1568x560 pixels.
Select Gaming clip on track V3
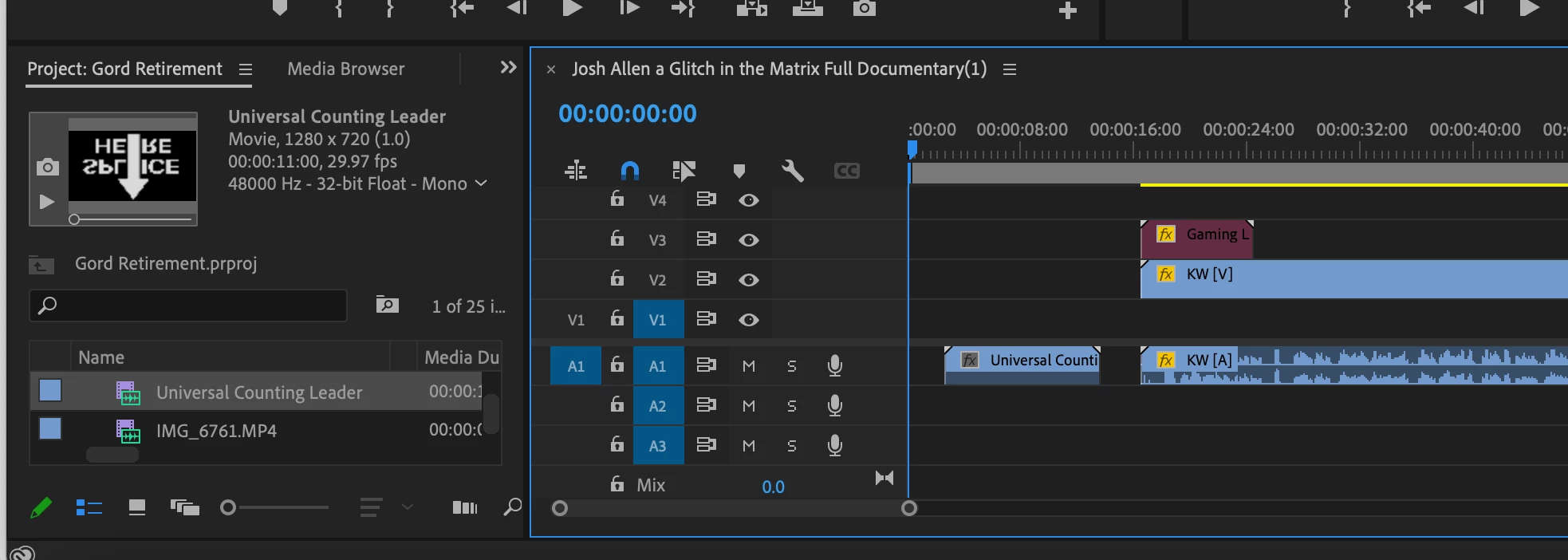pos(1196,239)
